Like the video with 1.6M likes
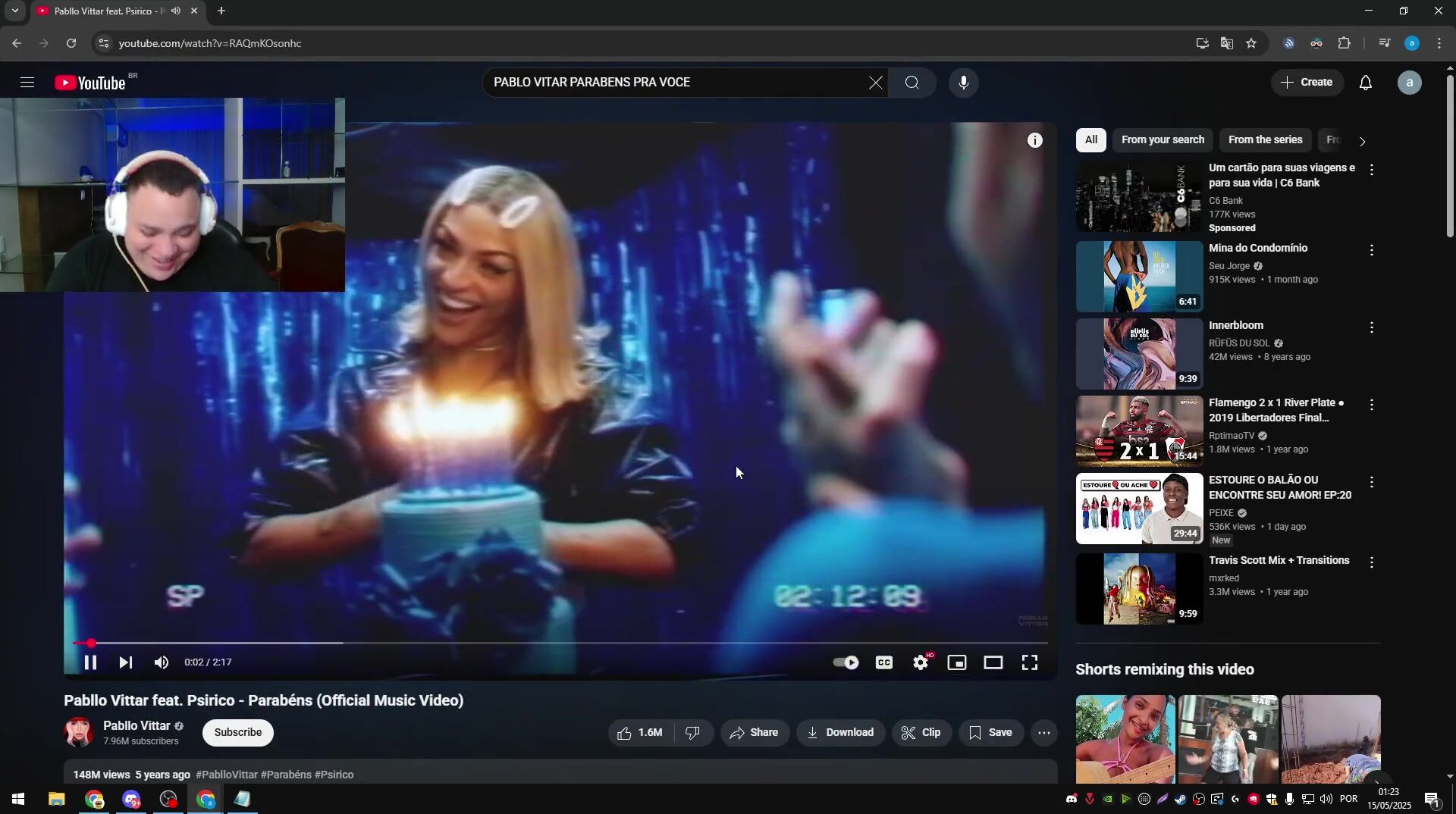 (x=641, y=733)
